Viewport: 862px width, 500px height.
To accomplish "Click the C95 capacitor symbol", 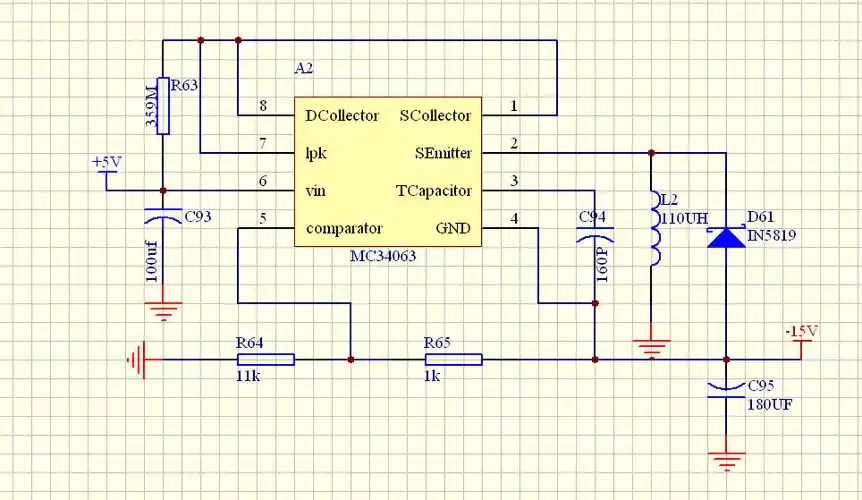I will (726, 389).
